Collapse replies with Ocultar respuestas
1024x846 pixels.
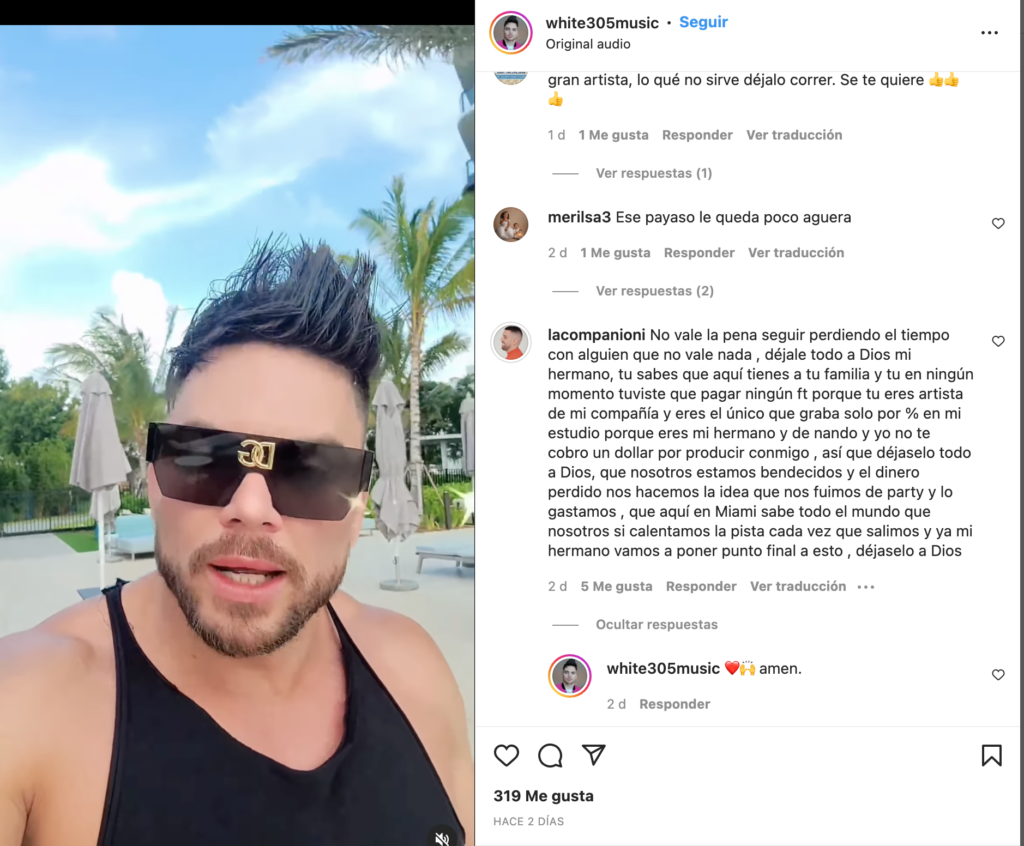[x=656, y=625]
